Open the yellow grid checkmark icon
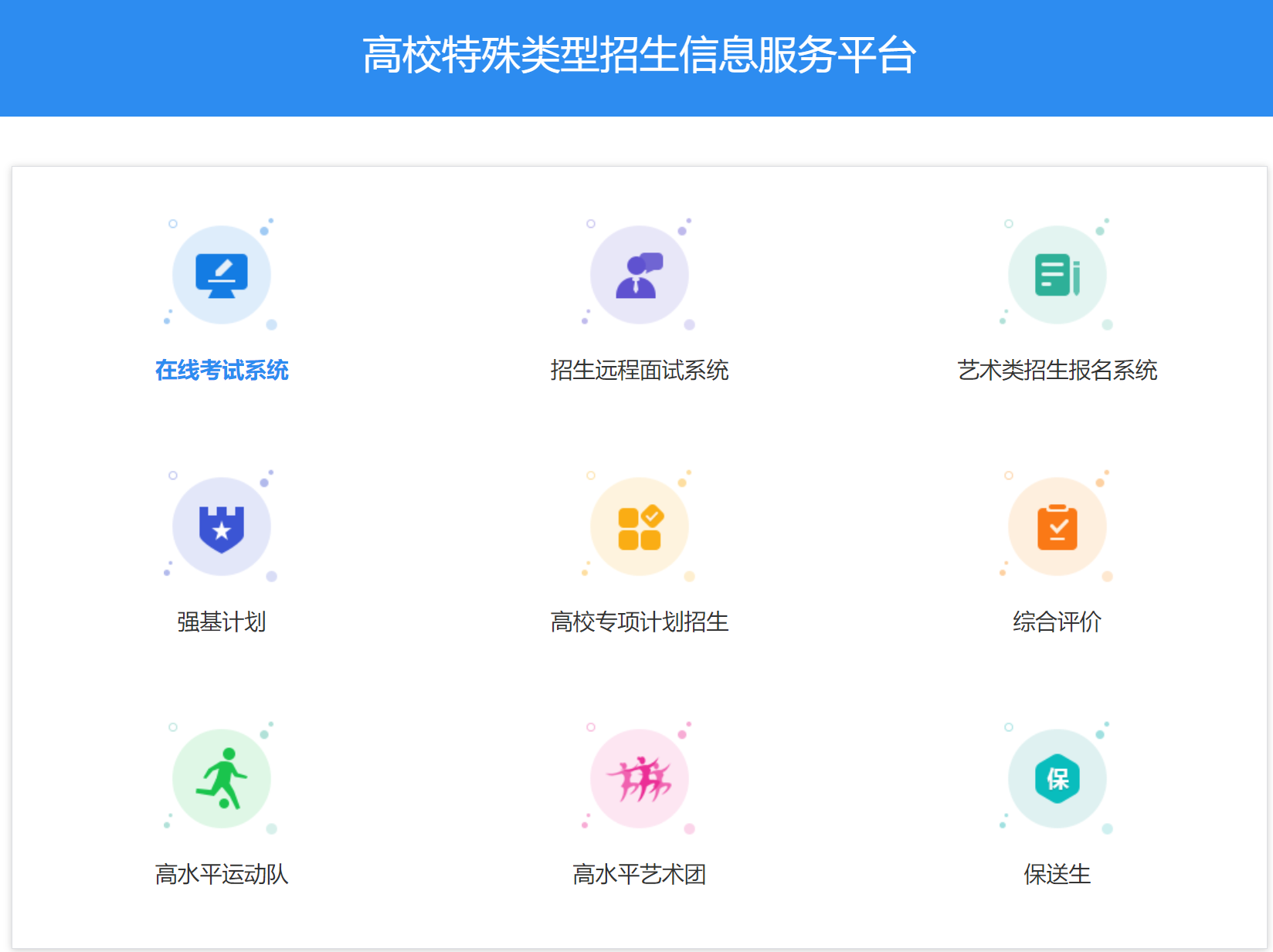The height and width of the screenshot is (952, 1273). pyautogui.click(x=640, y=527)
